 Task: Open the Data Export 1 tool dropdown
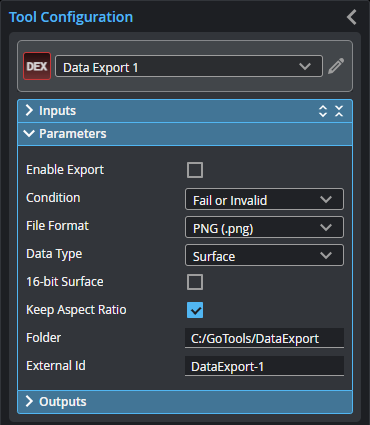pyautogui.click(x=189, y=66)
